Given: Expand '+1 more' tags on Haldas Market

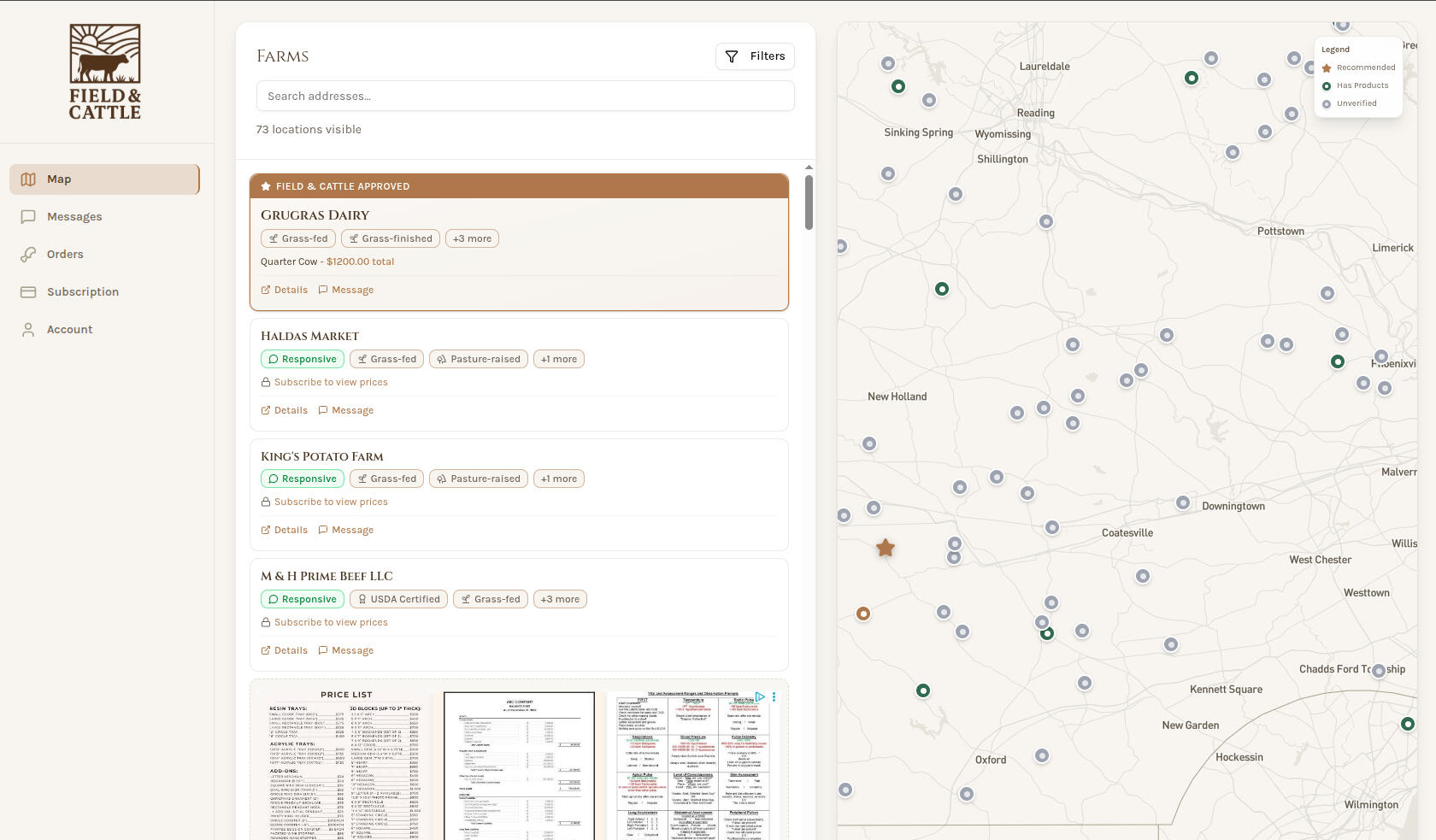Looking at the screenshot, I should [x=559, y=359].
